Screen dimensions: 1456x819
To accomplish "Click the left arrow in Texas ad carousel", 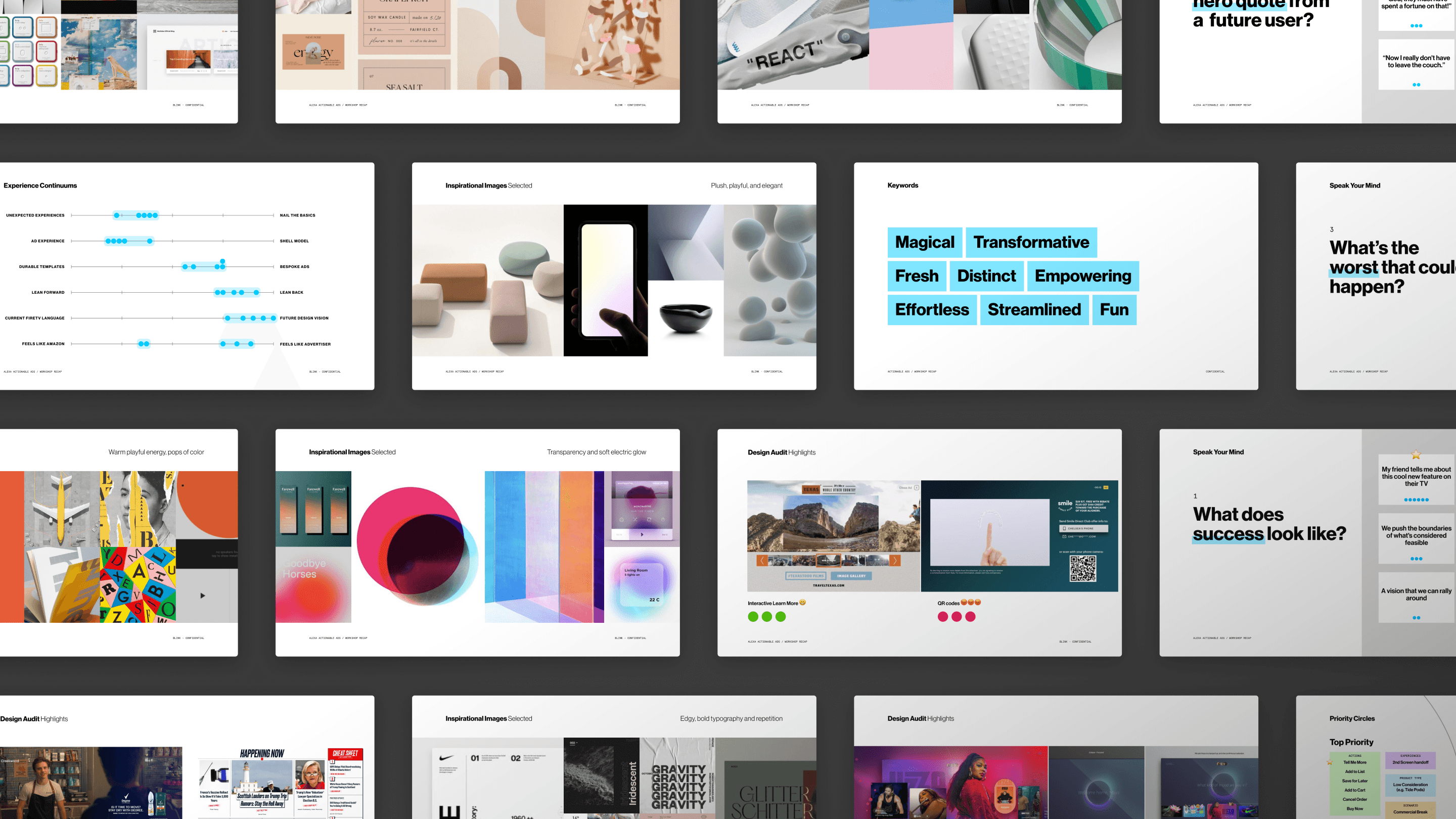I will point(762,561).
